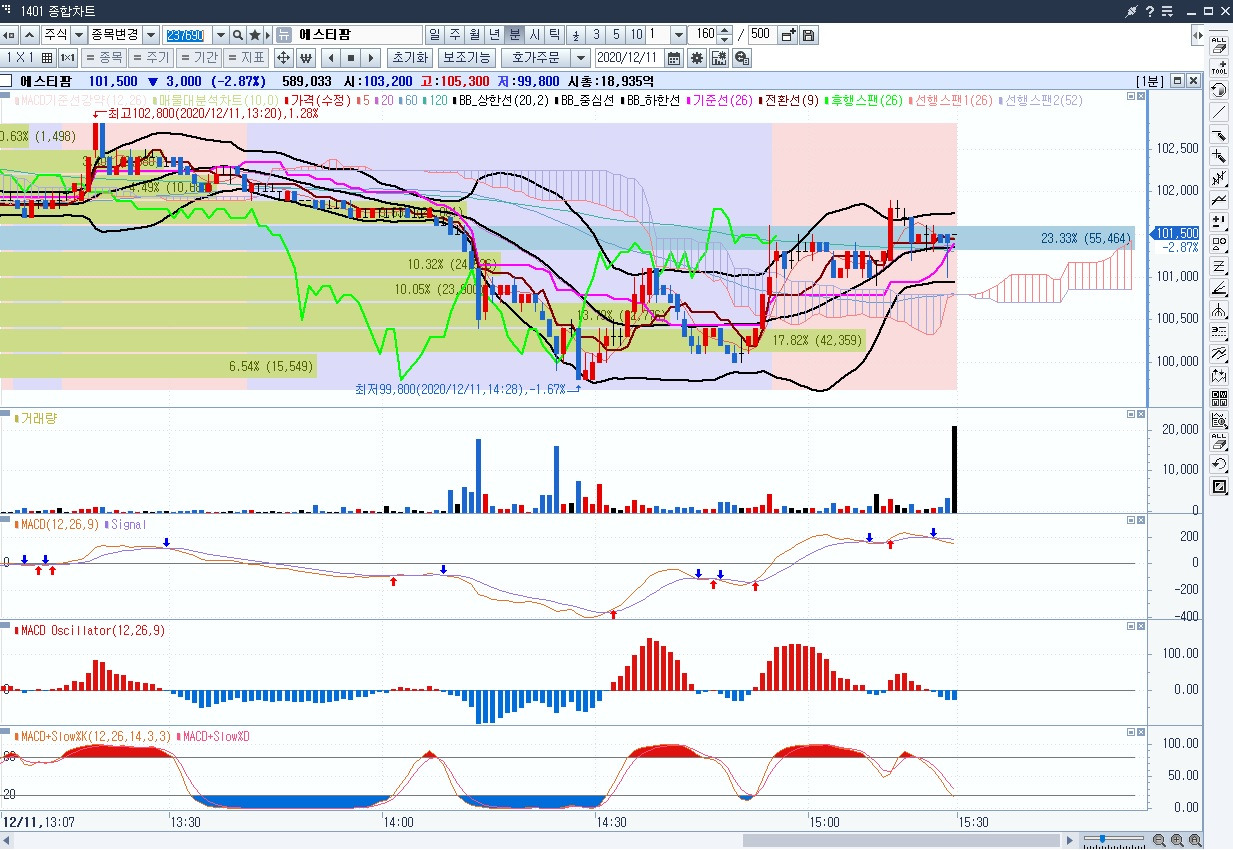
Task: Click the add TOOL icon in sidebar
Action: coord(1219,68)
